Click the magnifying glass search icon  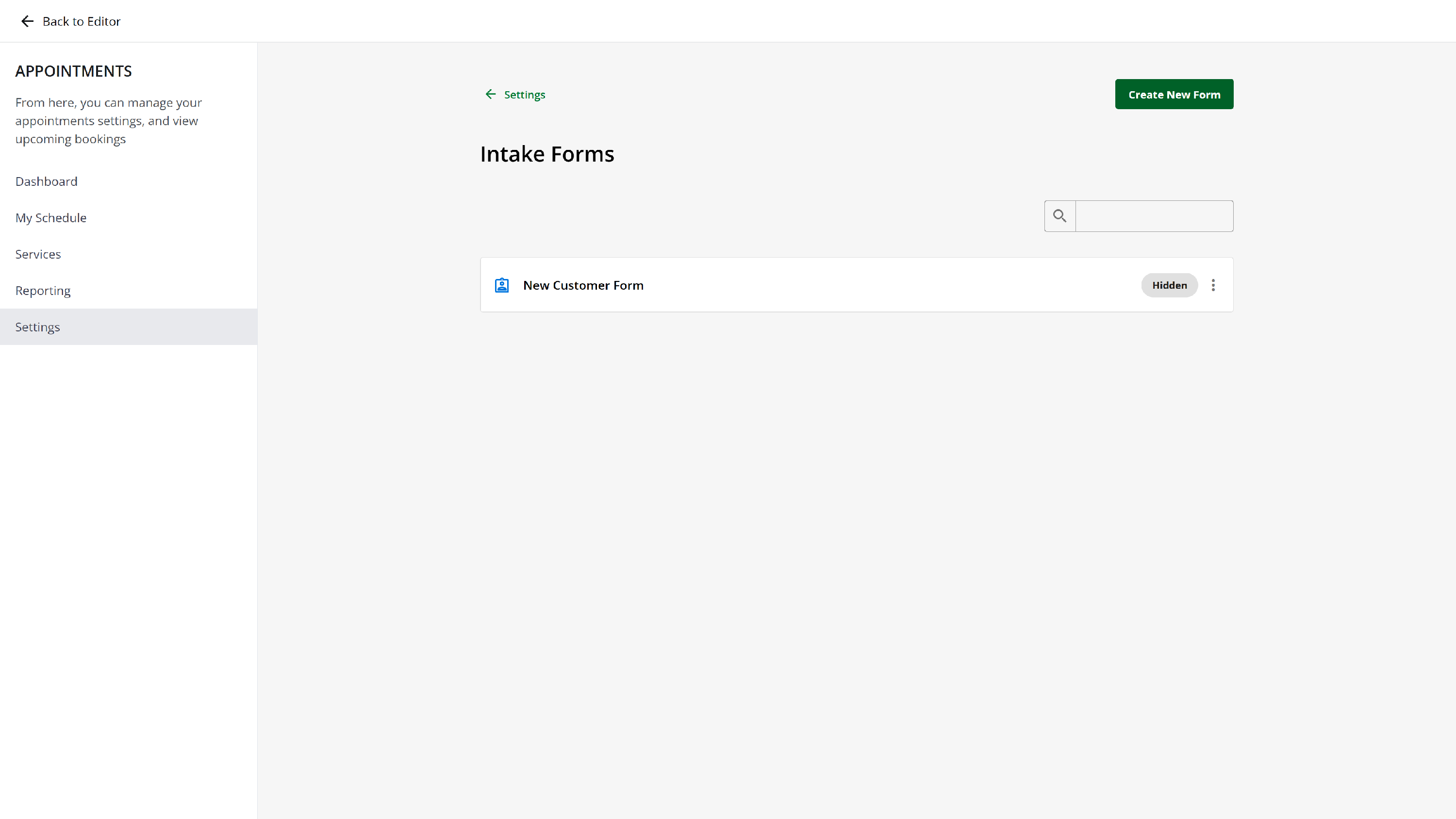click(x=1059, y=216)
